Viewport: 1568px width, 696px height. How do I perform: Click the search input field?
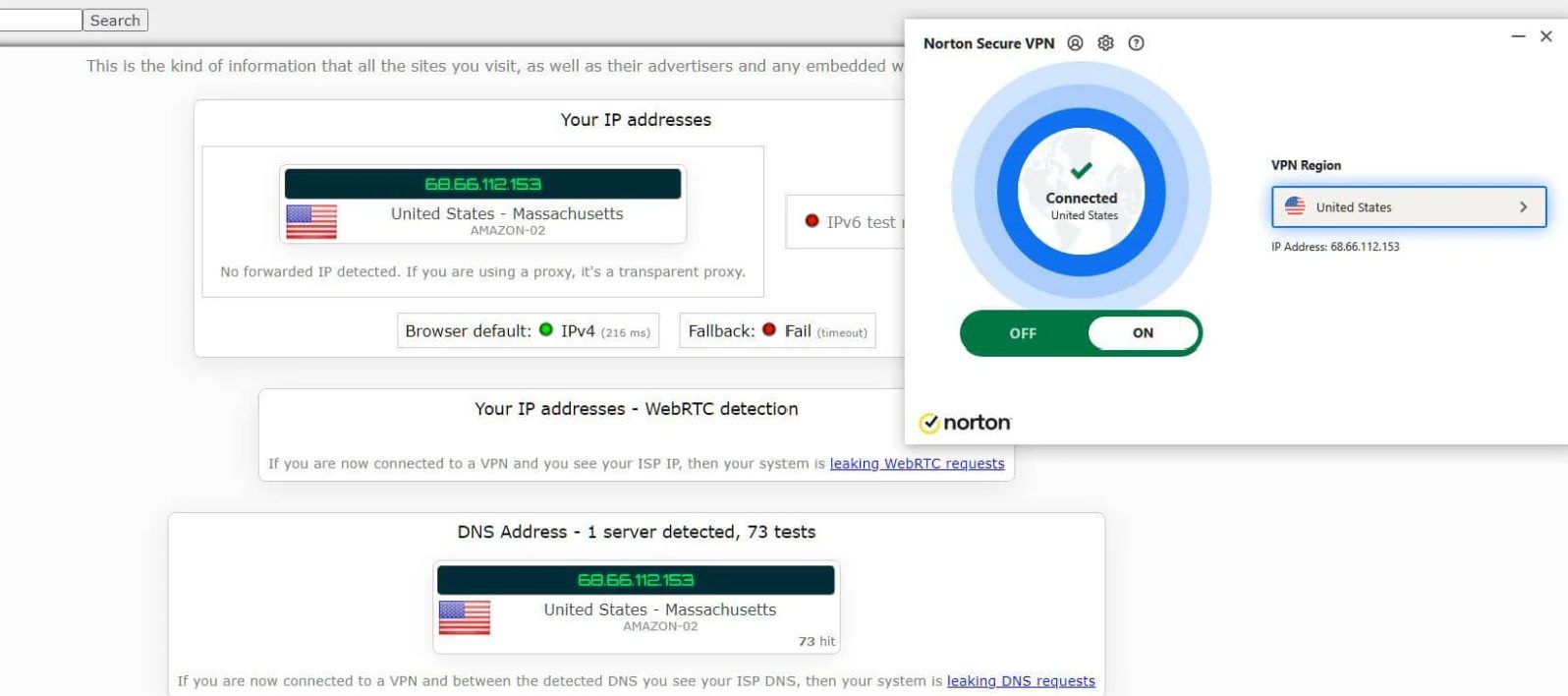[x=39, y=20]
